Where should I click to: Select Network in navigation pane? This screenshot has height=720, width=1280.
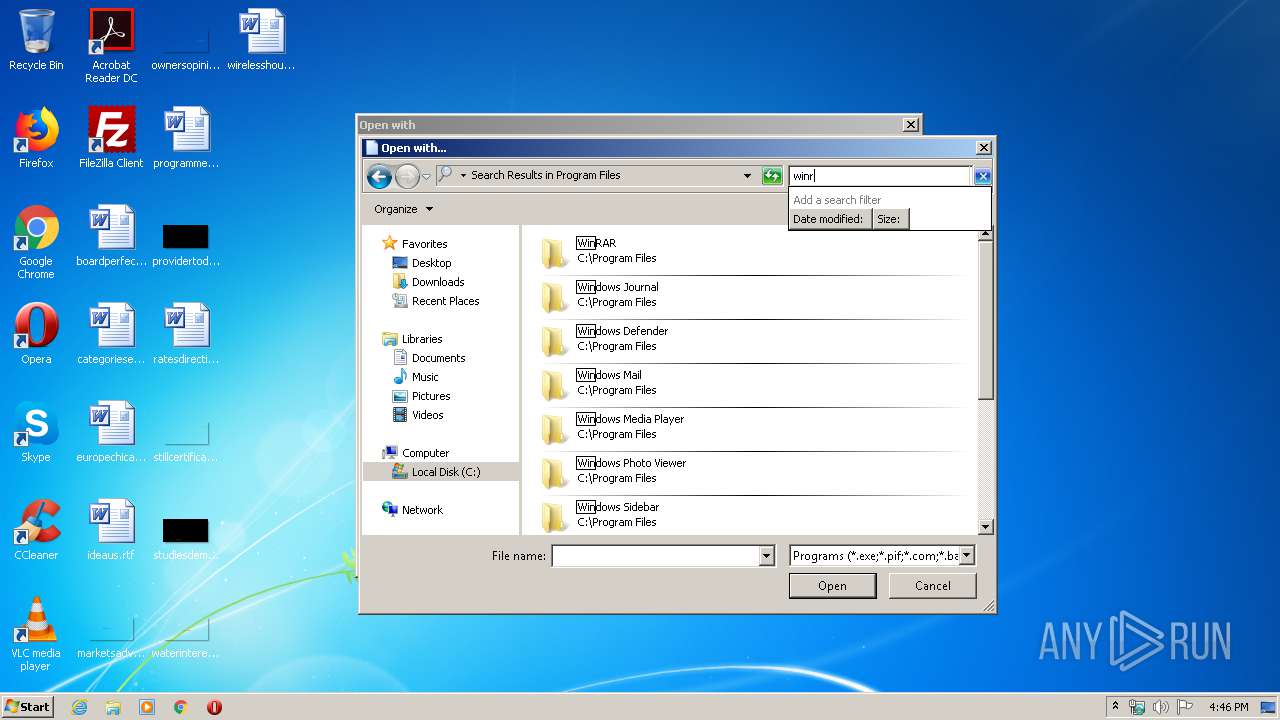tap(422, 510)
